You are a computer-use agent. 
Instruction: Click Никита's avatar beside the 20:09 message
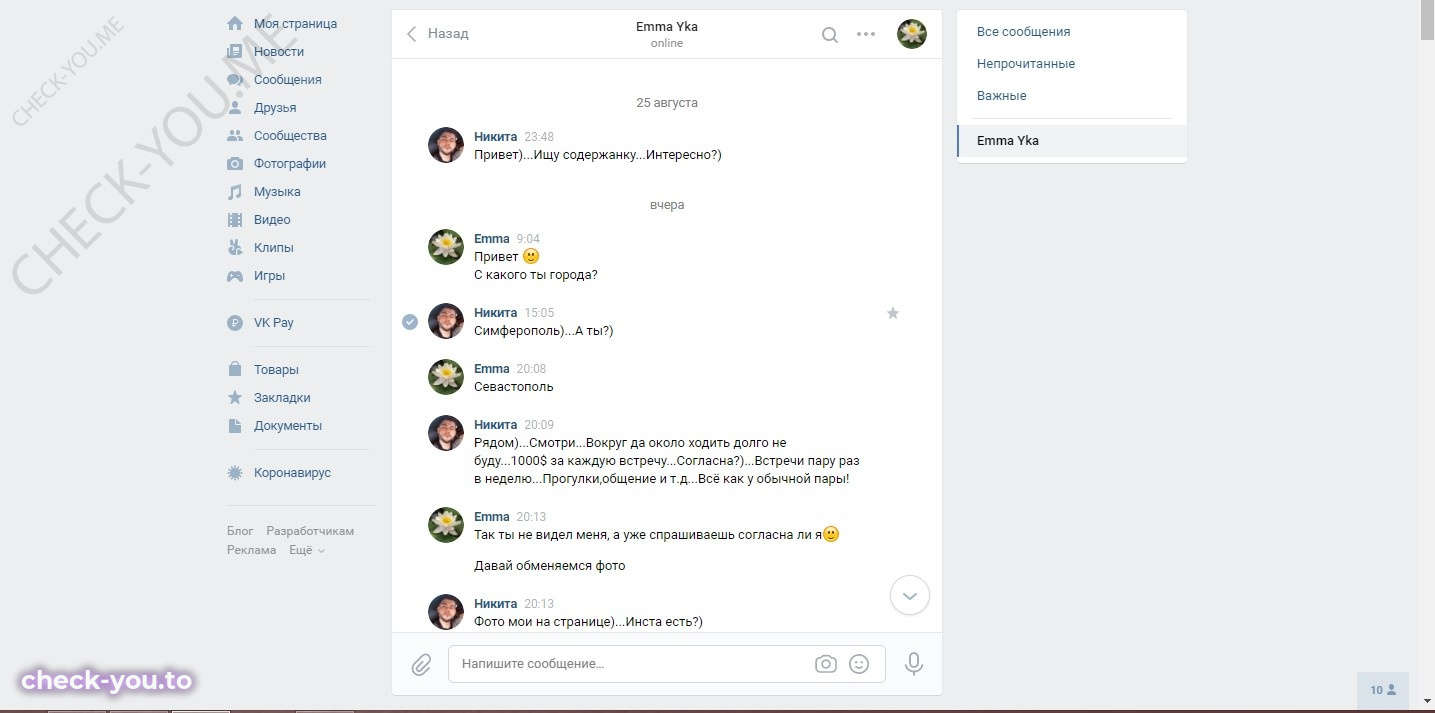click(x=446, y=433)
